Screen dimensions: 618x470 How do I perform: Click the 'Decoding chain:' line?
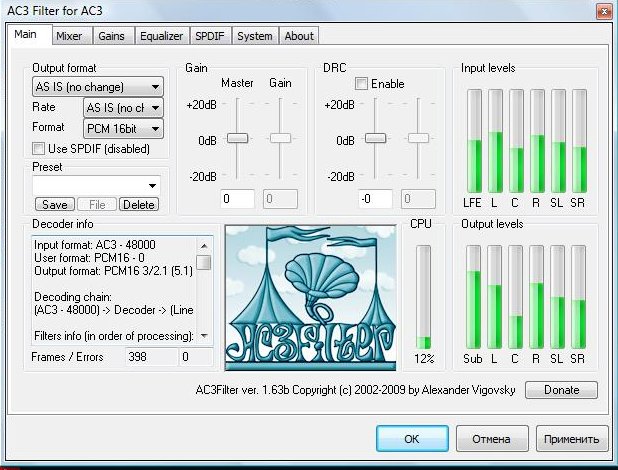[x=73, y=297]
